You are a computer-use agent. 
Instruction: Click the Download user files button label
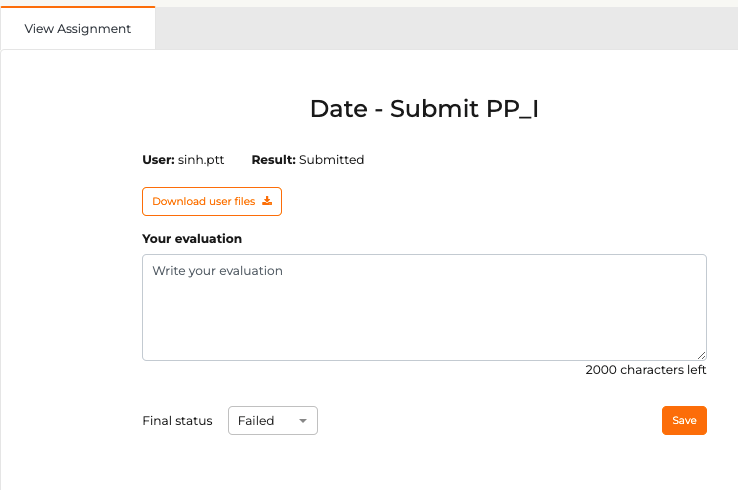pos(203,201)
